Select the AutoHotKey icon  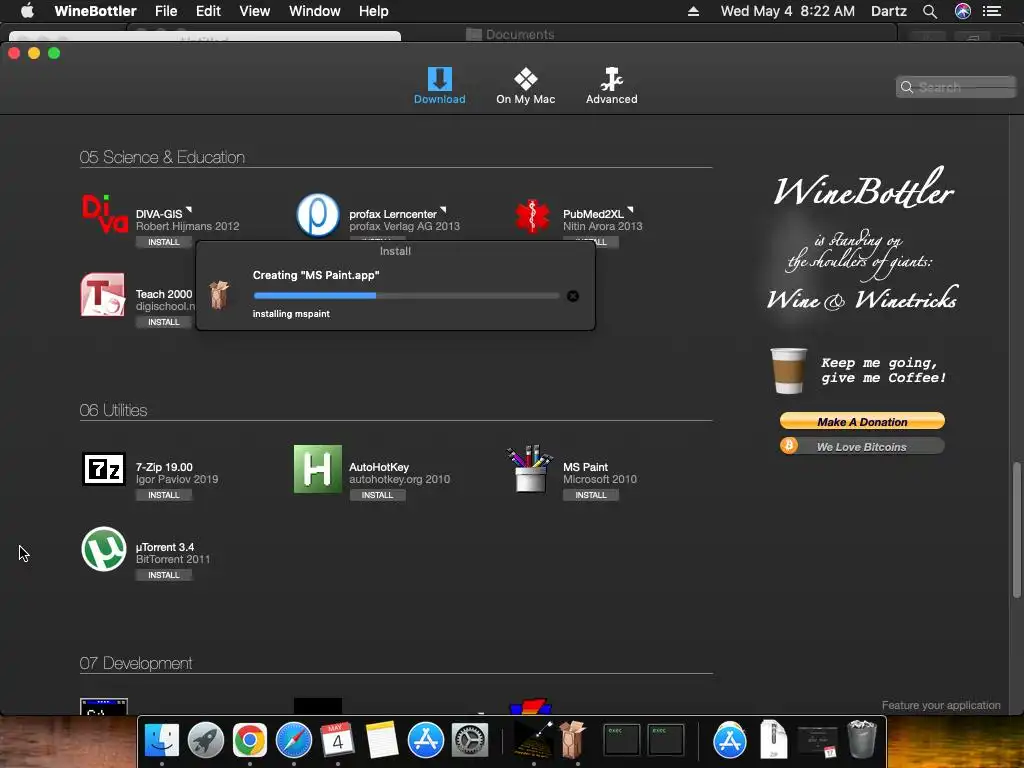(x=317, y=469)
